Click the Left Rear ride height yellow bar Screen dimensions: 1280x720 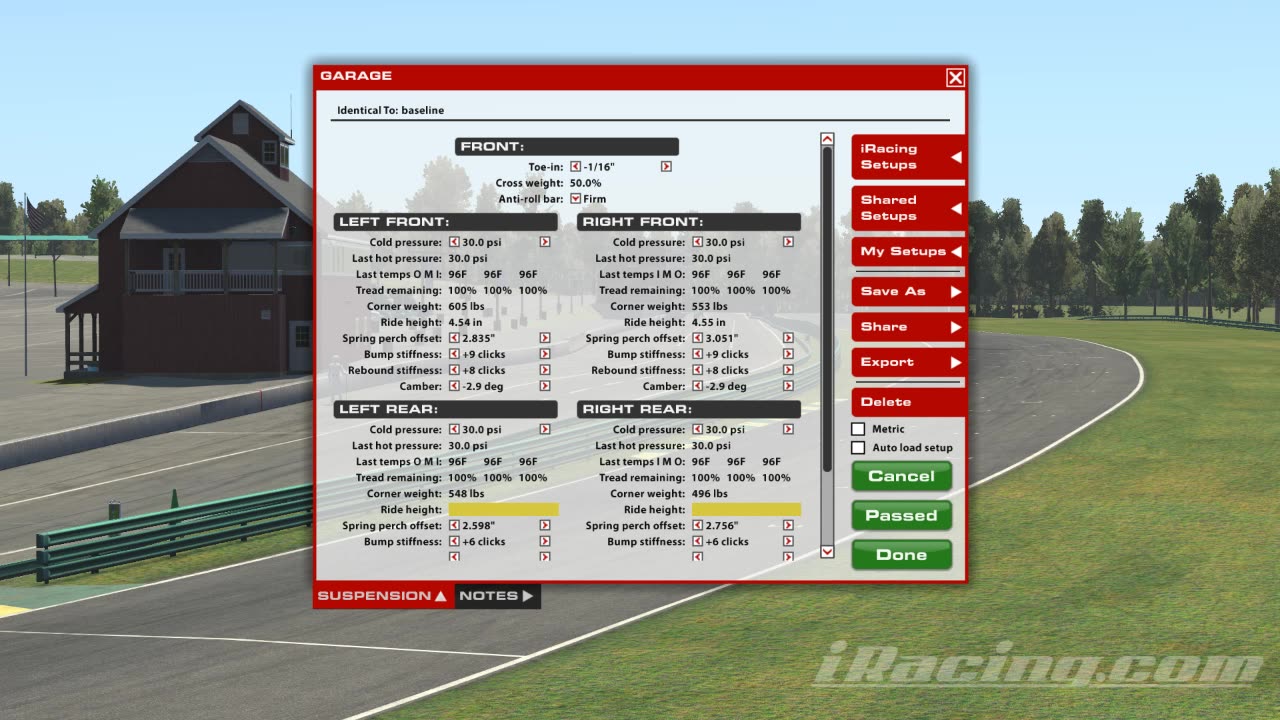(x=504, y=509)
